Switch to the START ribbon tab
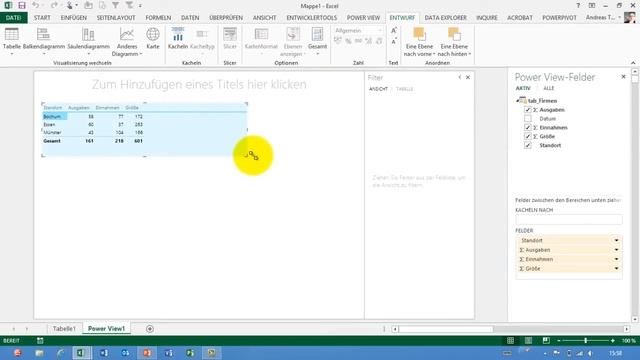 [42, 18]
